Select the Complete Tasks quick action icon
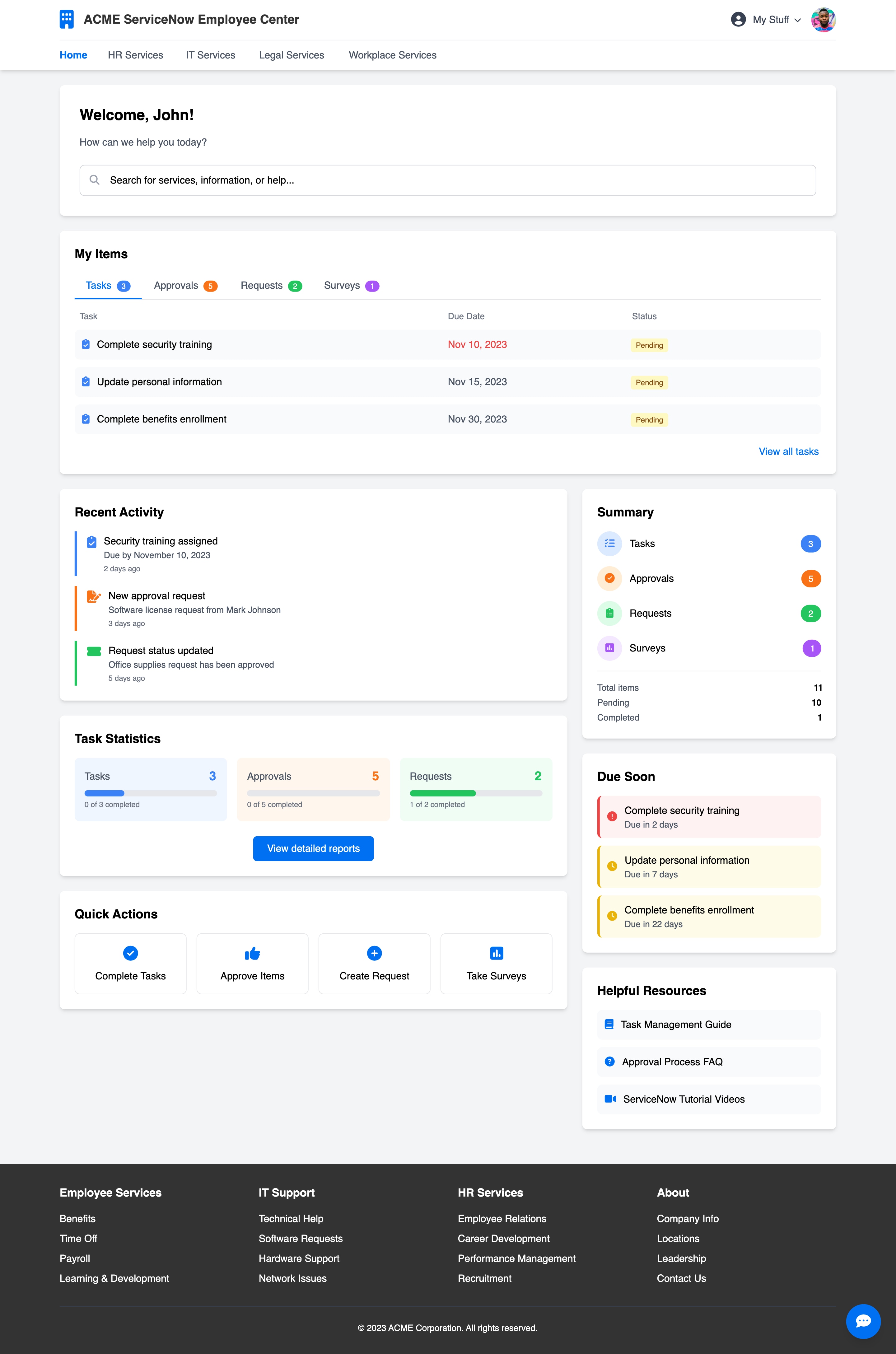The width and height of the screenshot is (896, 1354). point(130,953)
